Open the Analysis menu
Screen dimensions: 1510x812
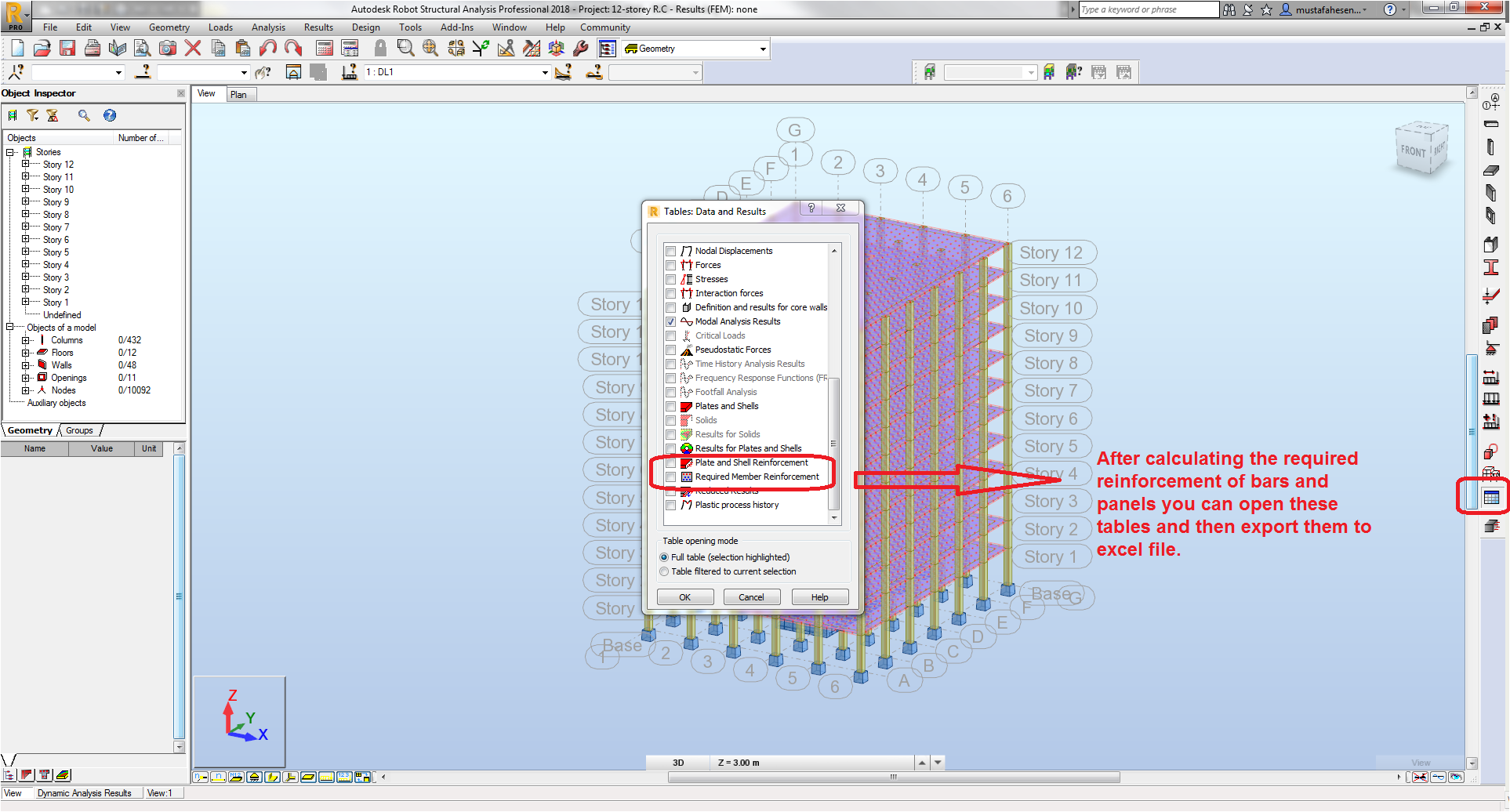(x=268, y=27)
